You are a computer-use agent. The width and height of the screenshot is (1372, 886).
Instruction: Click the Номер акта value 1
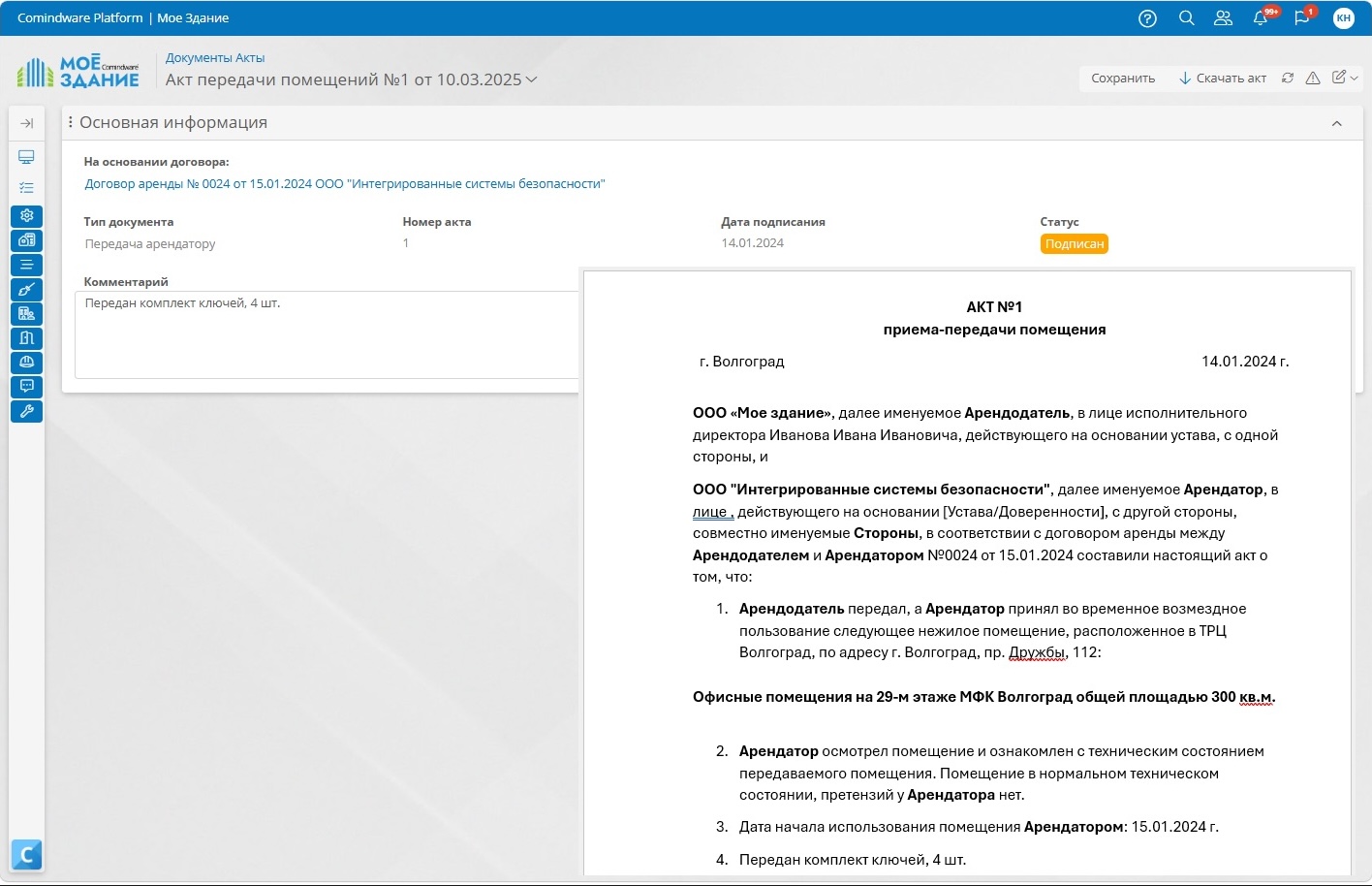pyautogui.click(x=406, y=243)
